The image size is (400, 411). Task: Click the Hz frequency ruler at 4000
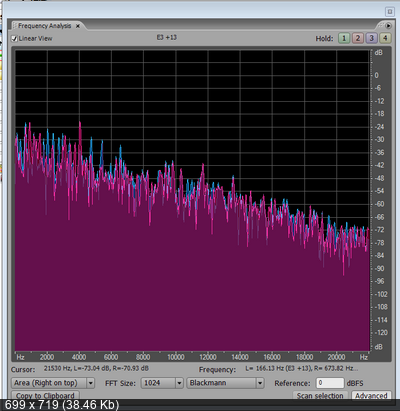(x=79, y=357)
